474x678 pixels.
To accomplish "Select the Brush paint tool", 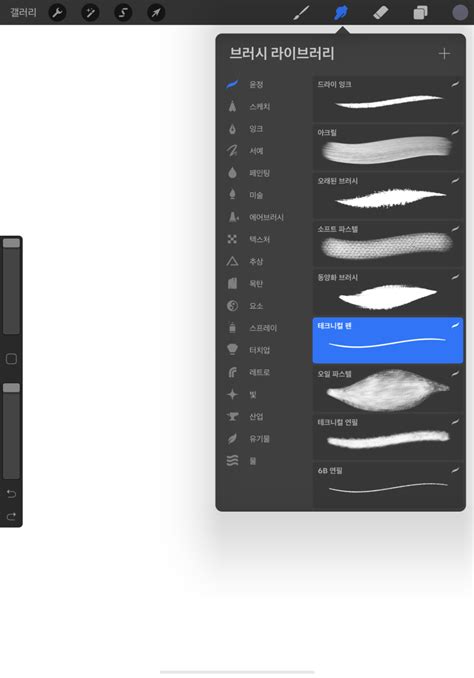I will coord(301,13).
